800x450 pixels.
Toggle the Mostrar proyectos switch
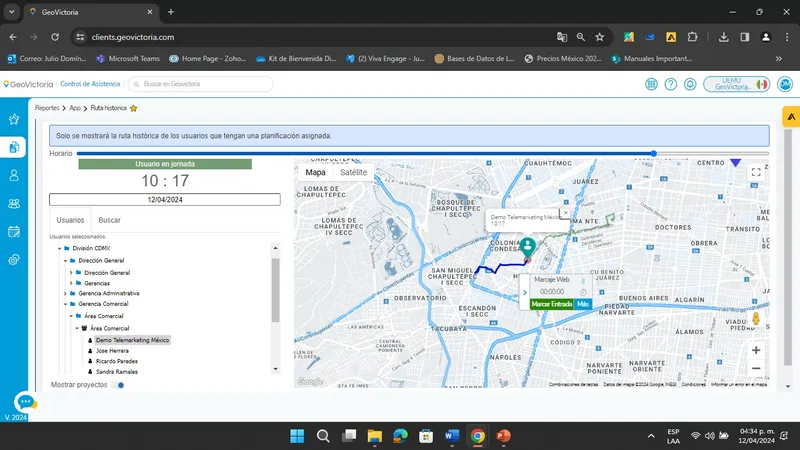point(118,385)
